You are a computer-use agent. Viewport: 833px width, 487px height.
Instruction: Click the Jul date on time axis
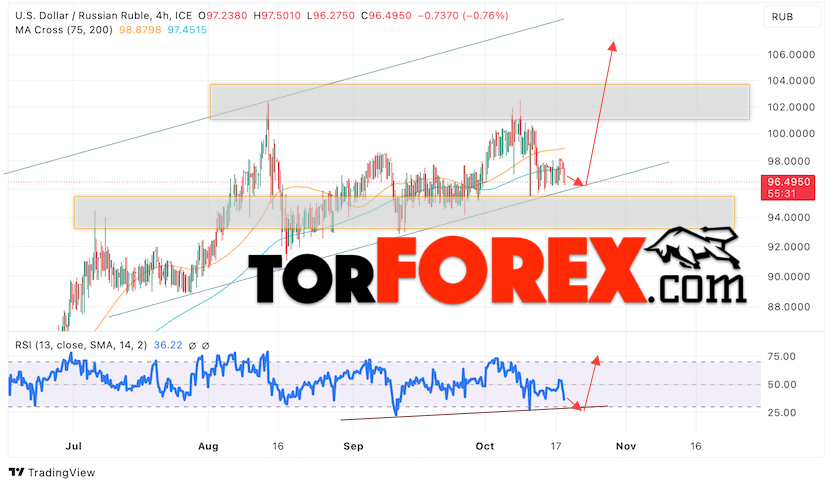click(73, 446)
